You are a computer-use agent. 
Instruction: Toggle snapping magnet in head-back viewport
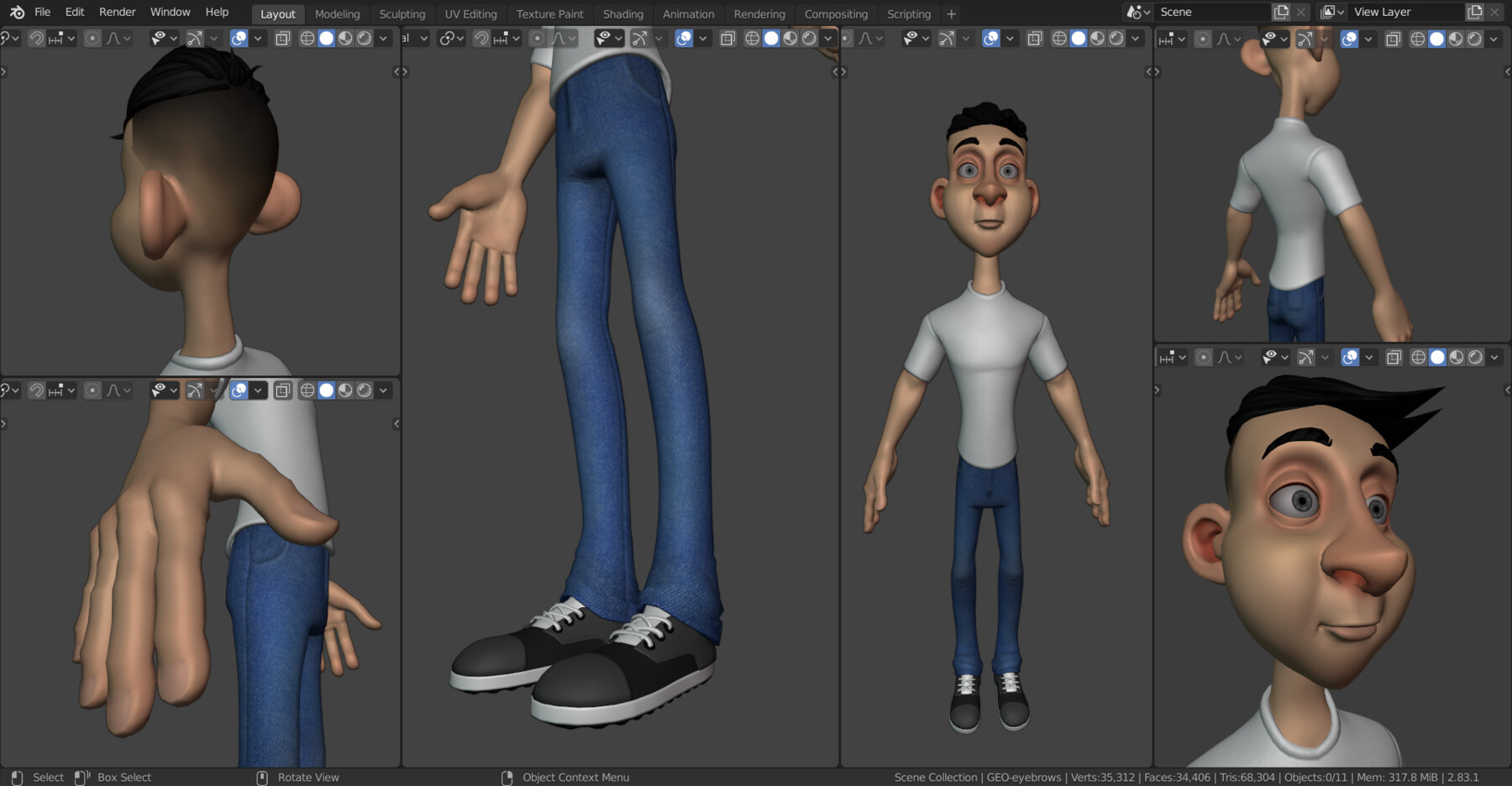pyautogui.click(x=36, y=39)
